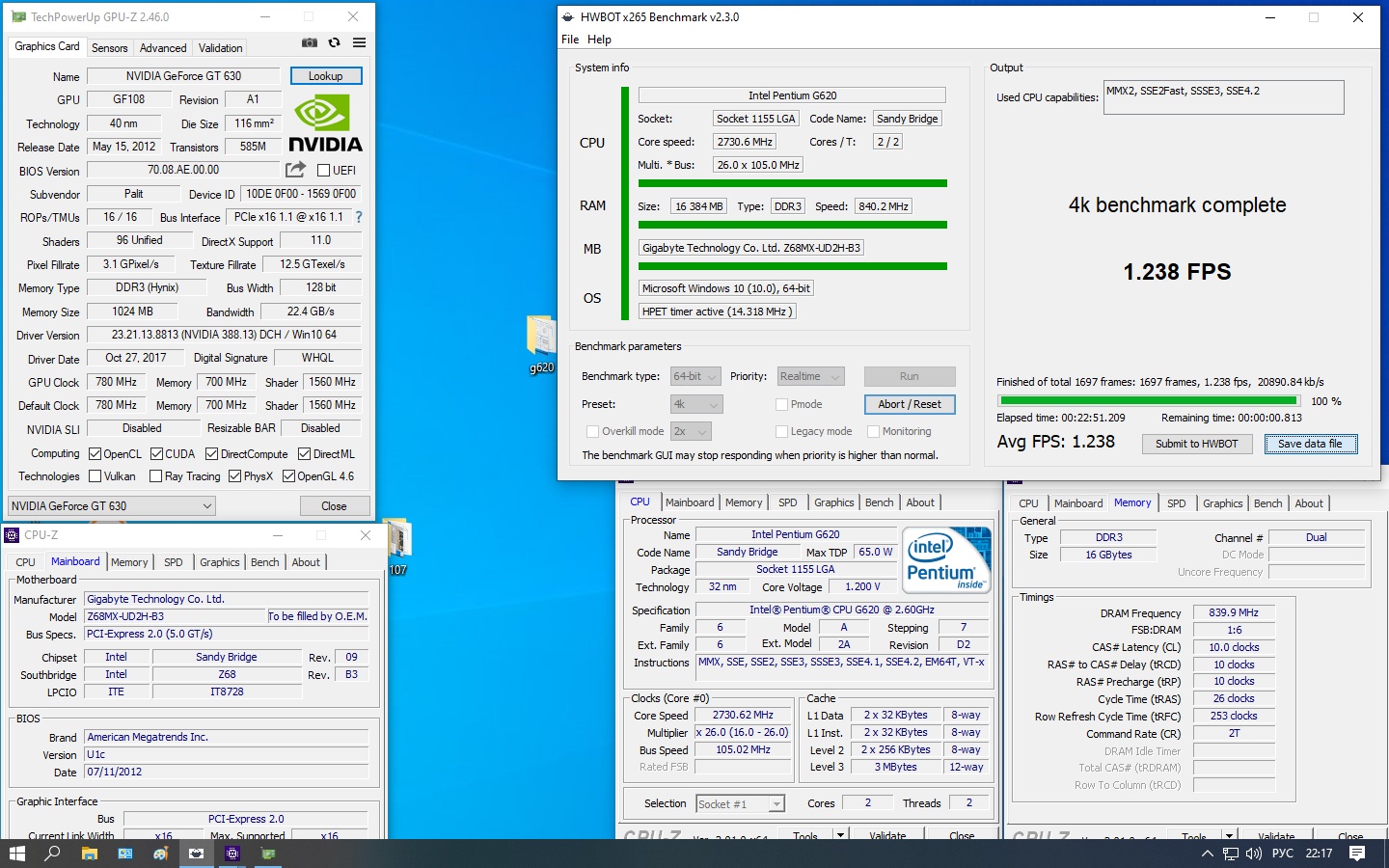Open the Selection Socket #1 dropdown

click(x=740, y=803)
